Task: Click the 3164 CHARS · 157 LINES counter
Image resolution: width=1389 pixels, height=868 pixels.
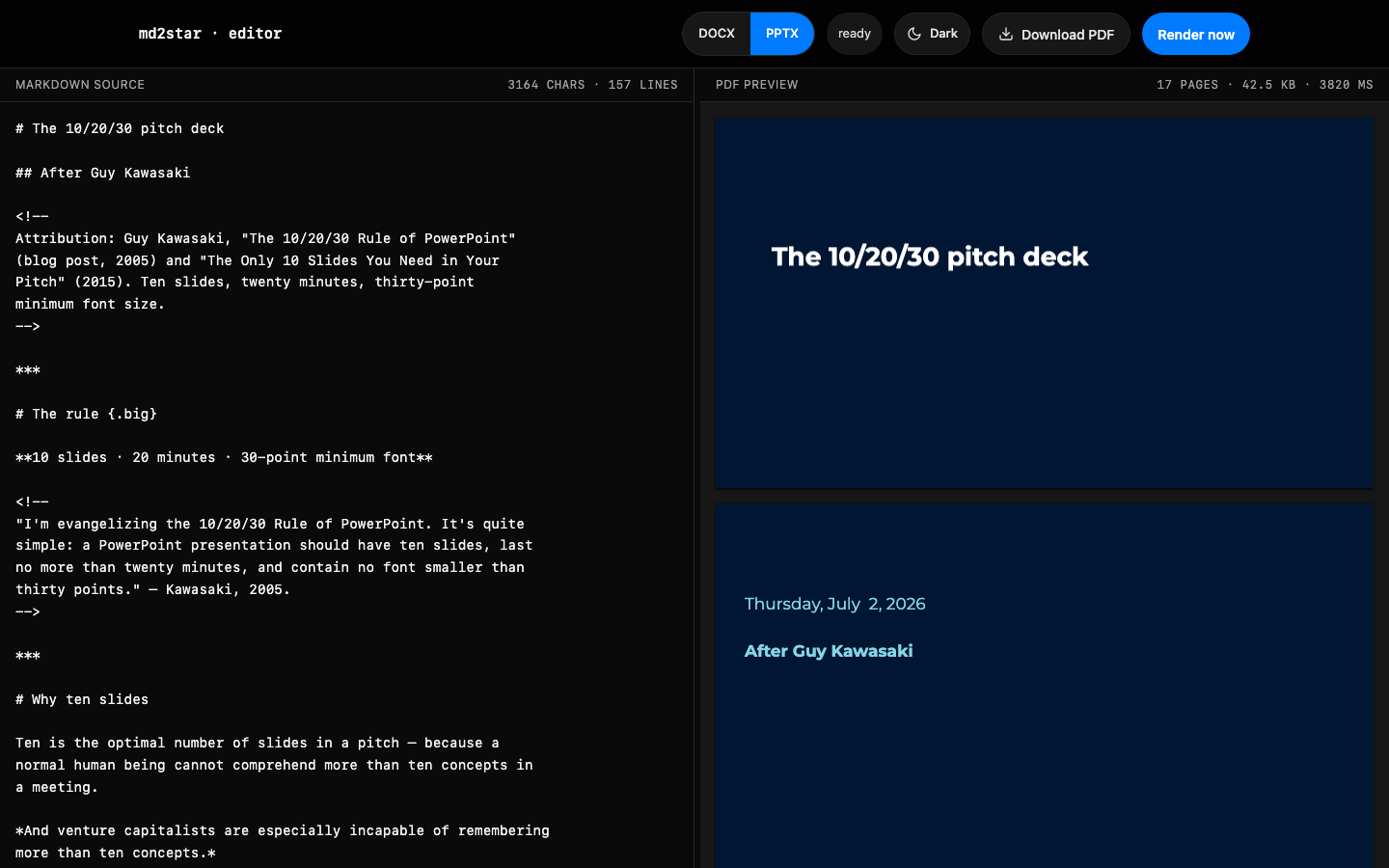Action: click(x=593, y=85)
